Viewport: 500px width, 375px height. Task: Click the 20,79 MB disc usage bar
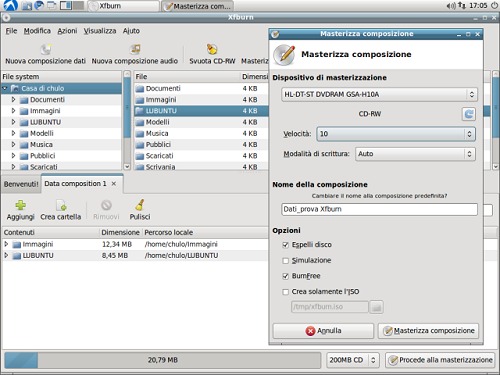[x=163, y=360]
